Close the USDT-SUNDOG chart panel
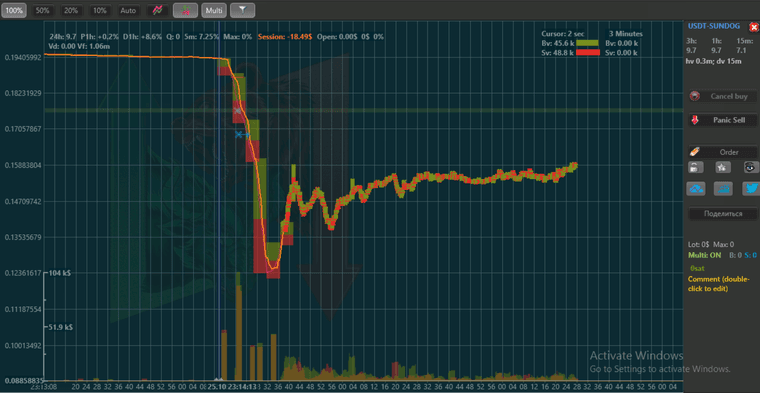Viewport: 760px width, 393px height. pyautogui.click(x=754, y=27)
